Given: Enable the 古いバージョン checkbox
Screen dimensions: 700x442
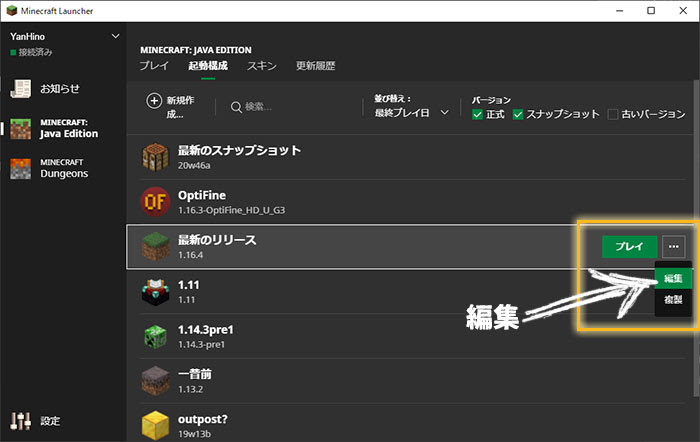Looking at the screenshot, I should (613, 114).
